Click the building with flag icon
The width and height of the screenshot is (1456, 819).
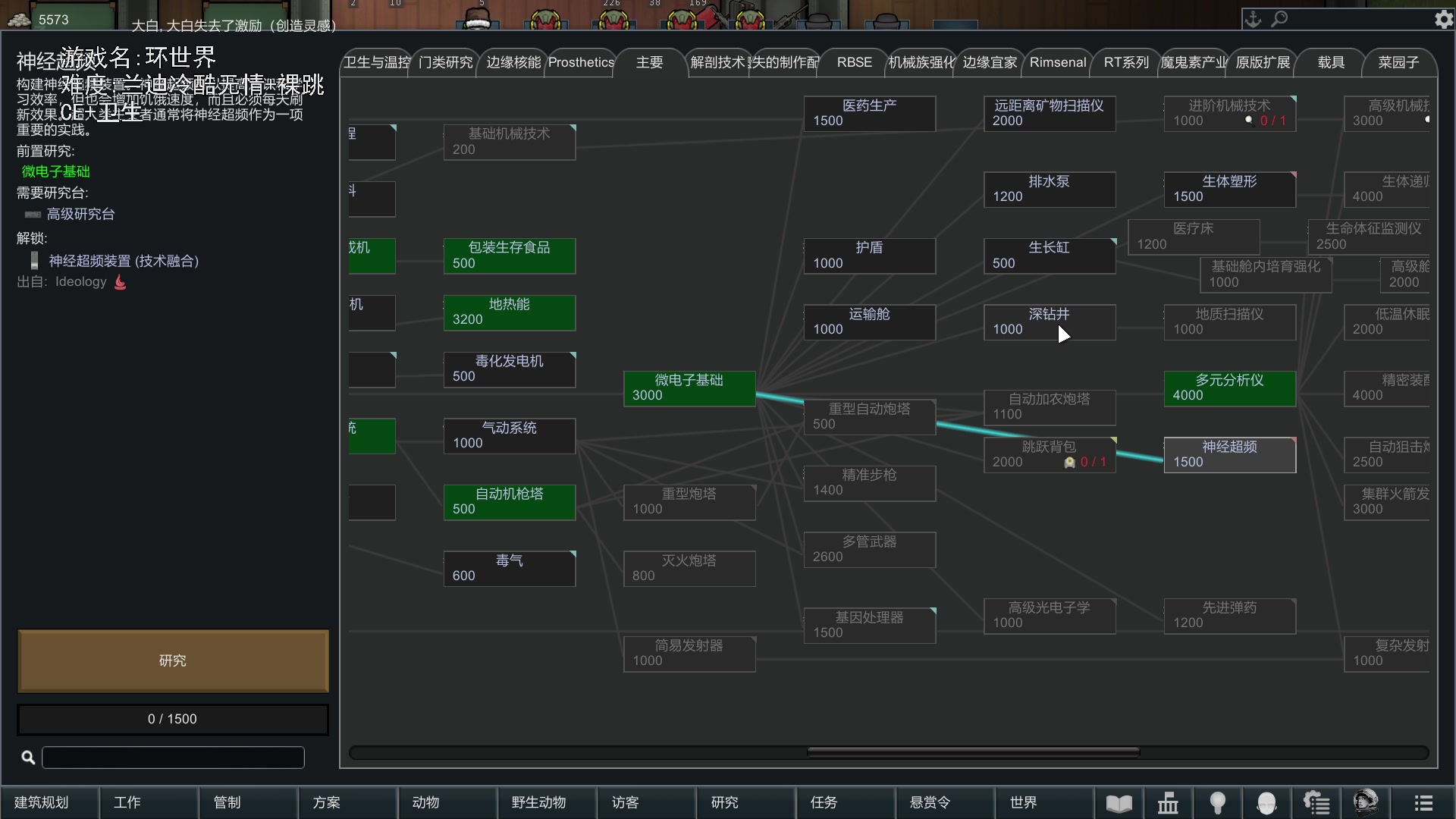click(1168, 802)
